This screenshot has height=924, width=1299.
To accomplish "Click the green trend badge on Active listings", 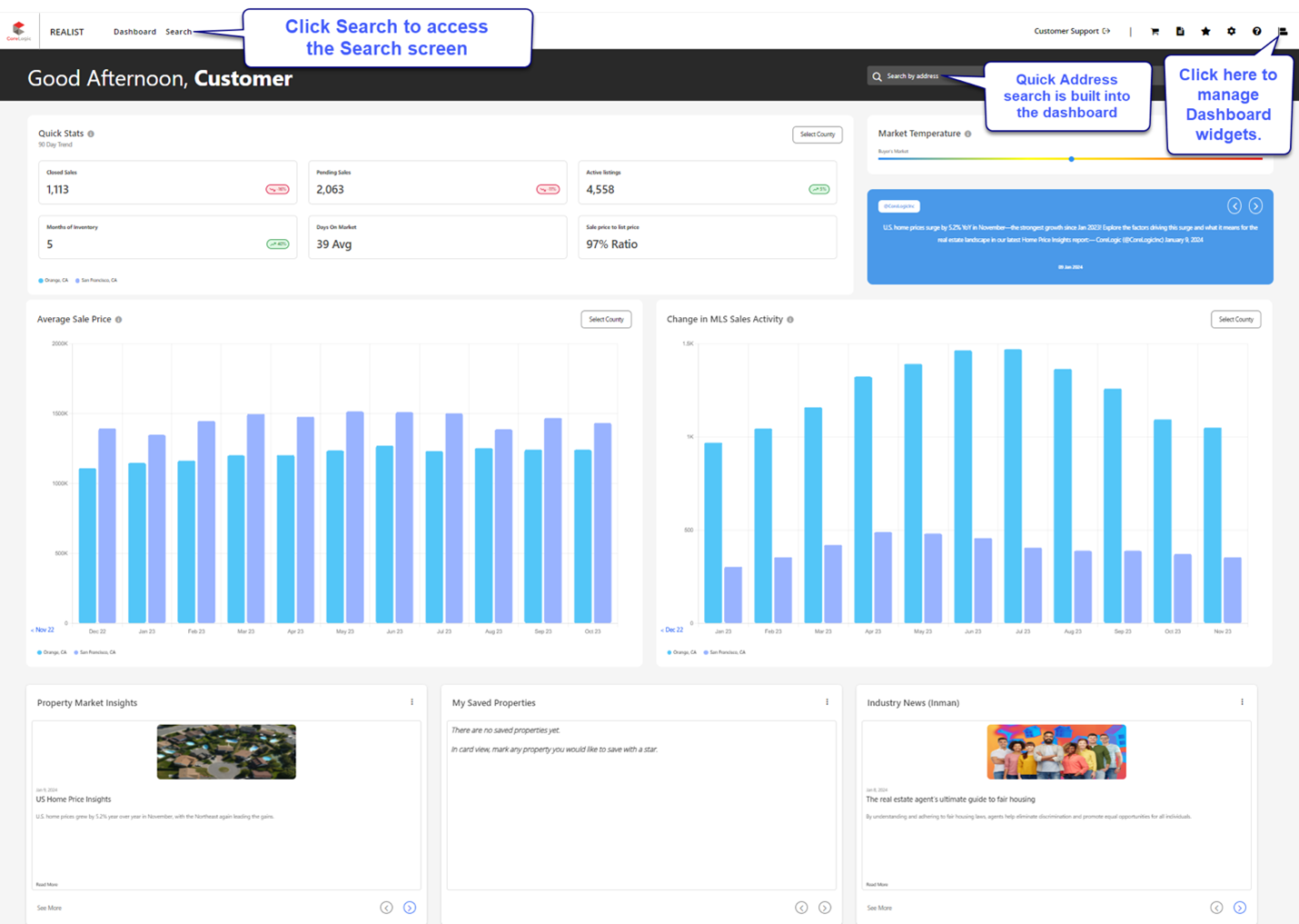I will 819,189.
